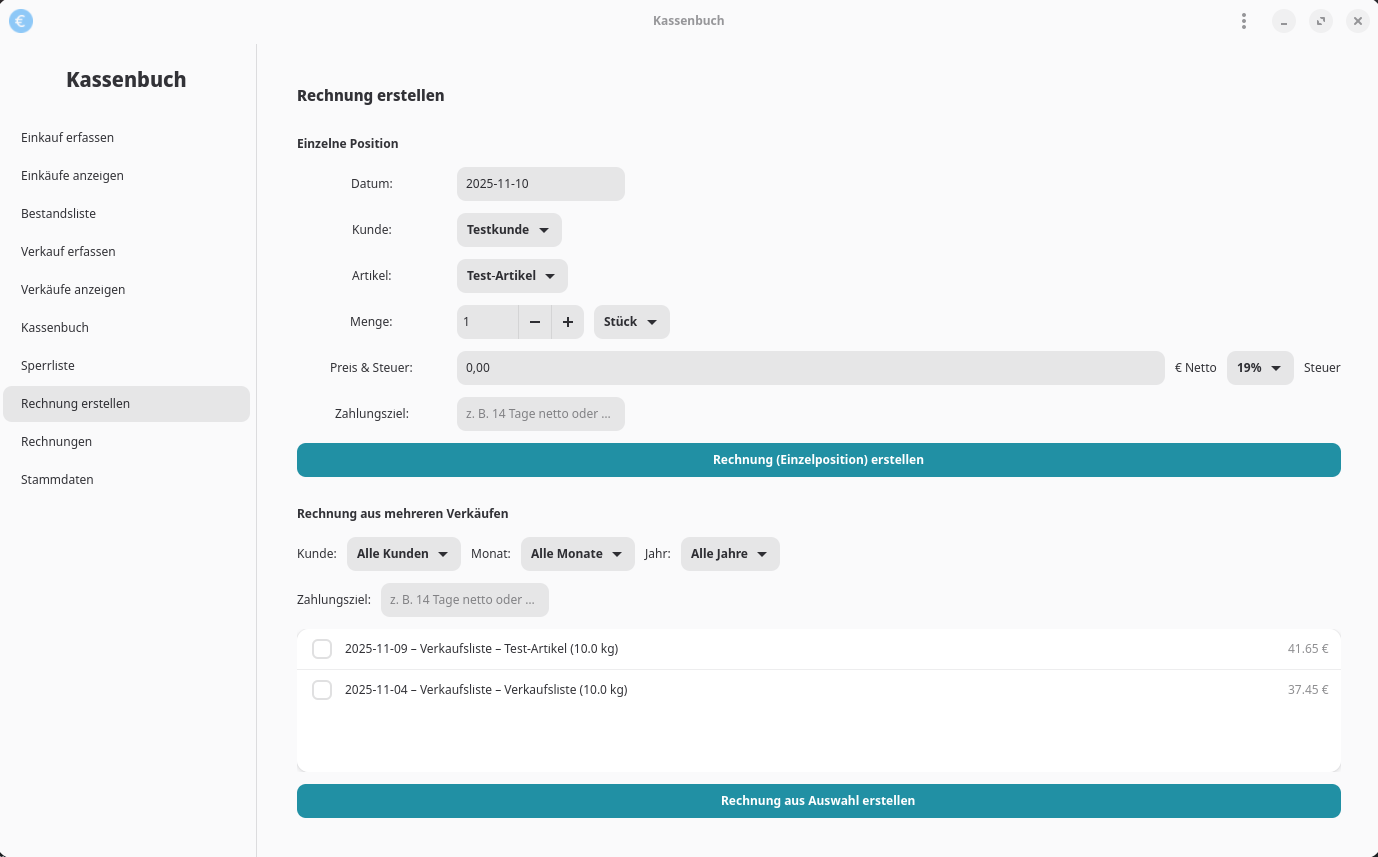Open Bestandsliste from the sidebar

[59, 214]
